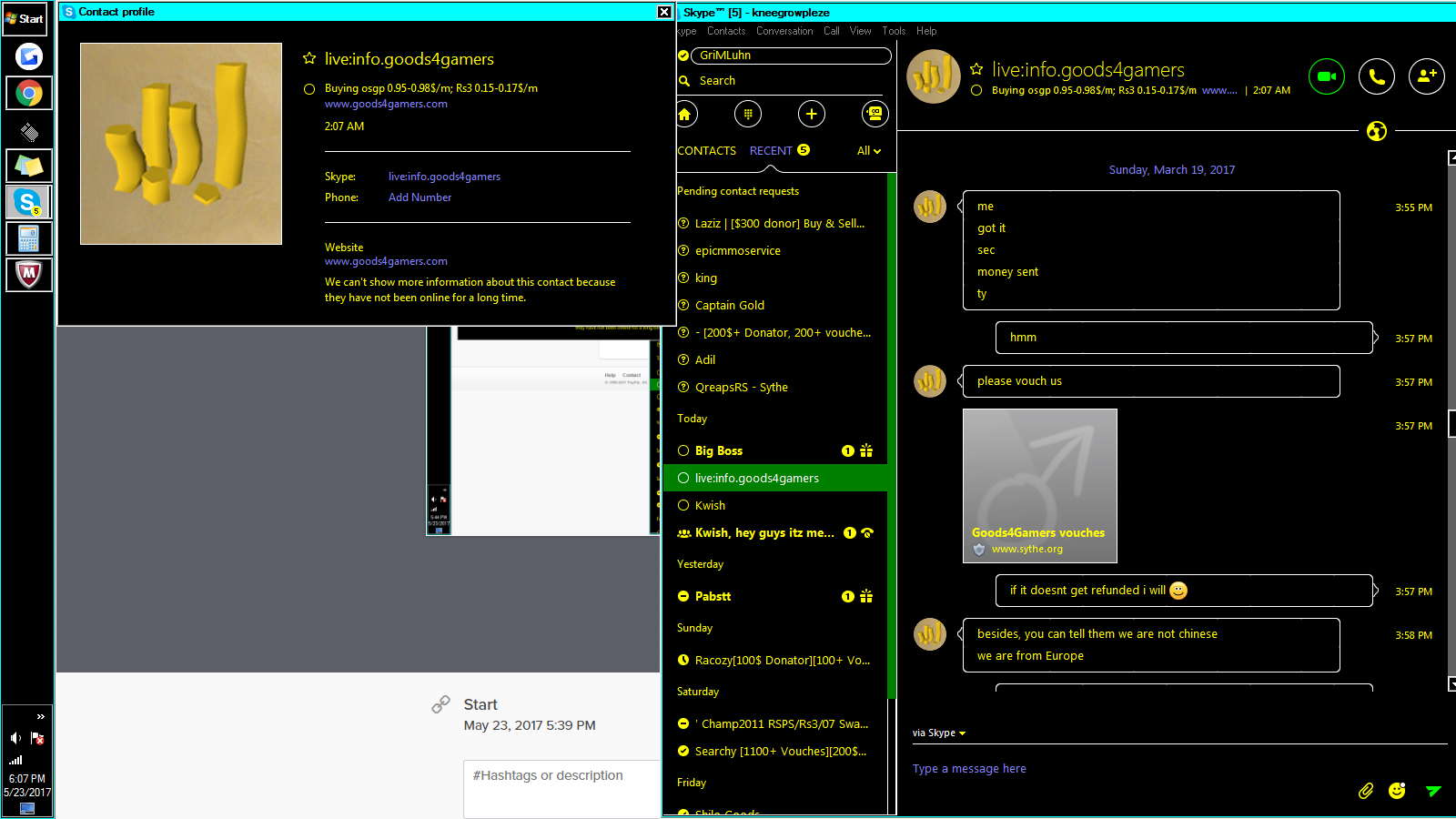Toggle favorite star in Contact profile window
Image resolution: width=1456 pixels, height=819 pixels.
pos(309,58)
